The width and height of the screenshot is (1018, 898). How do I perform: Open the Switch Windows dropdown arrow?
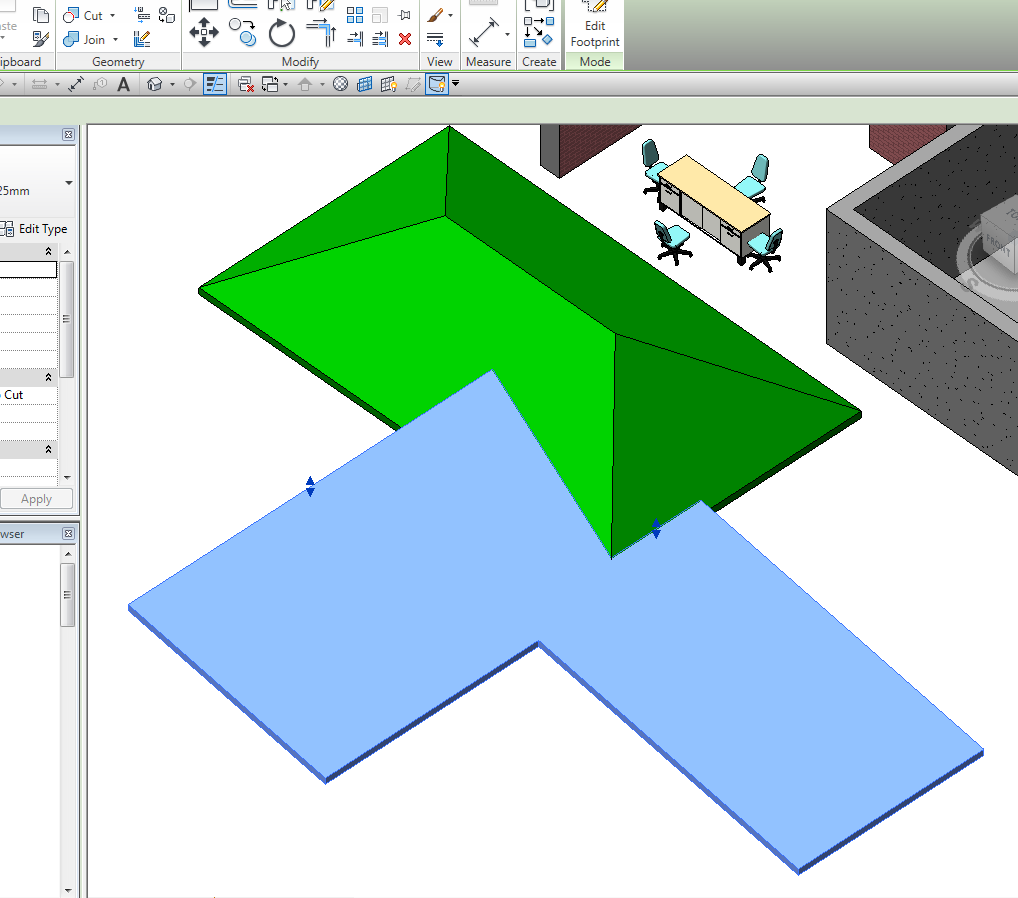pos(286,84)
